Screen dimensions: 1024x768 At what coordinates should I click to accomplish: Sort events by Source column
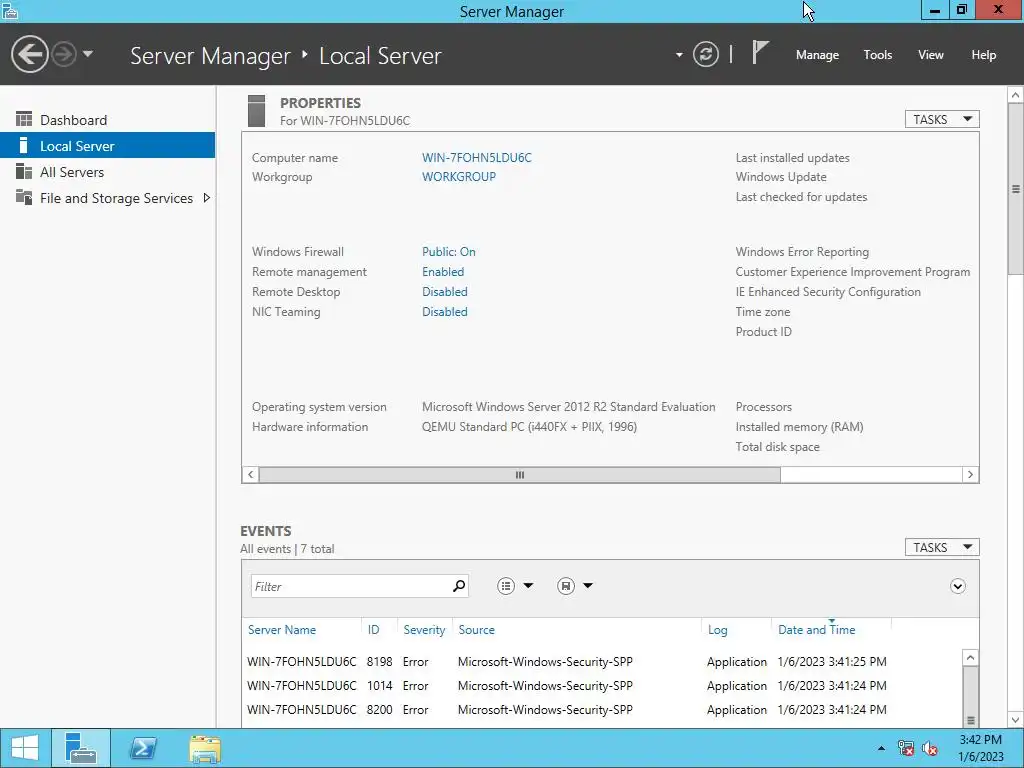(x=476, y=630)
